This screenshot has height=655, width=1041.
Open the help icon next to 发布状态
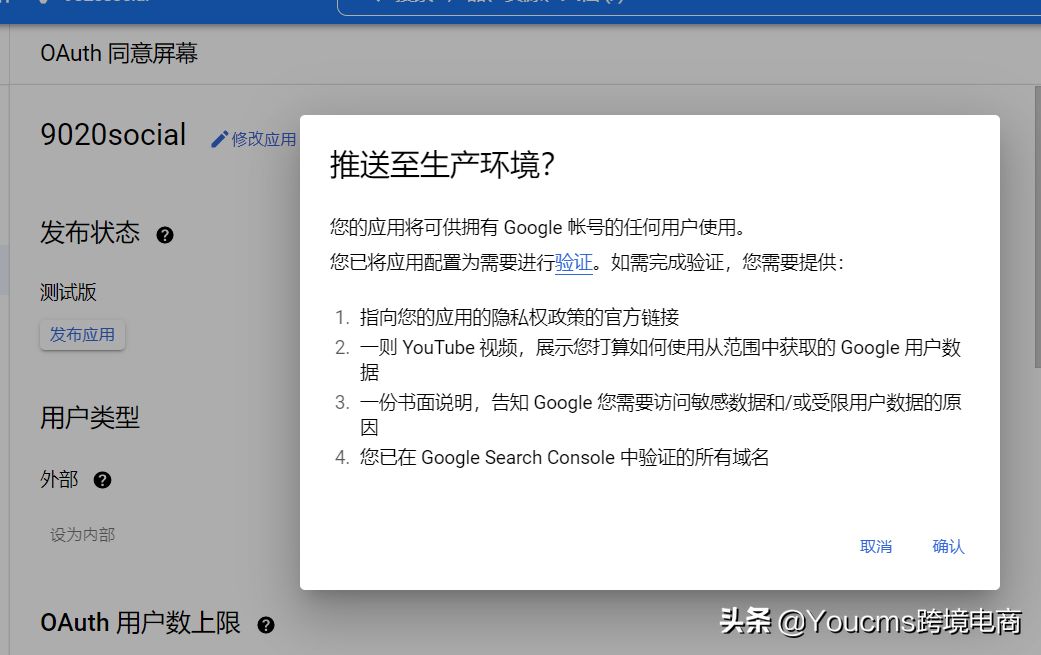tap(165, 235)
